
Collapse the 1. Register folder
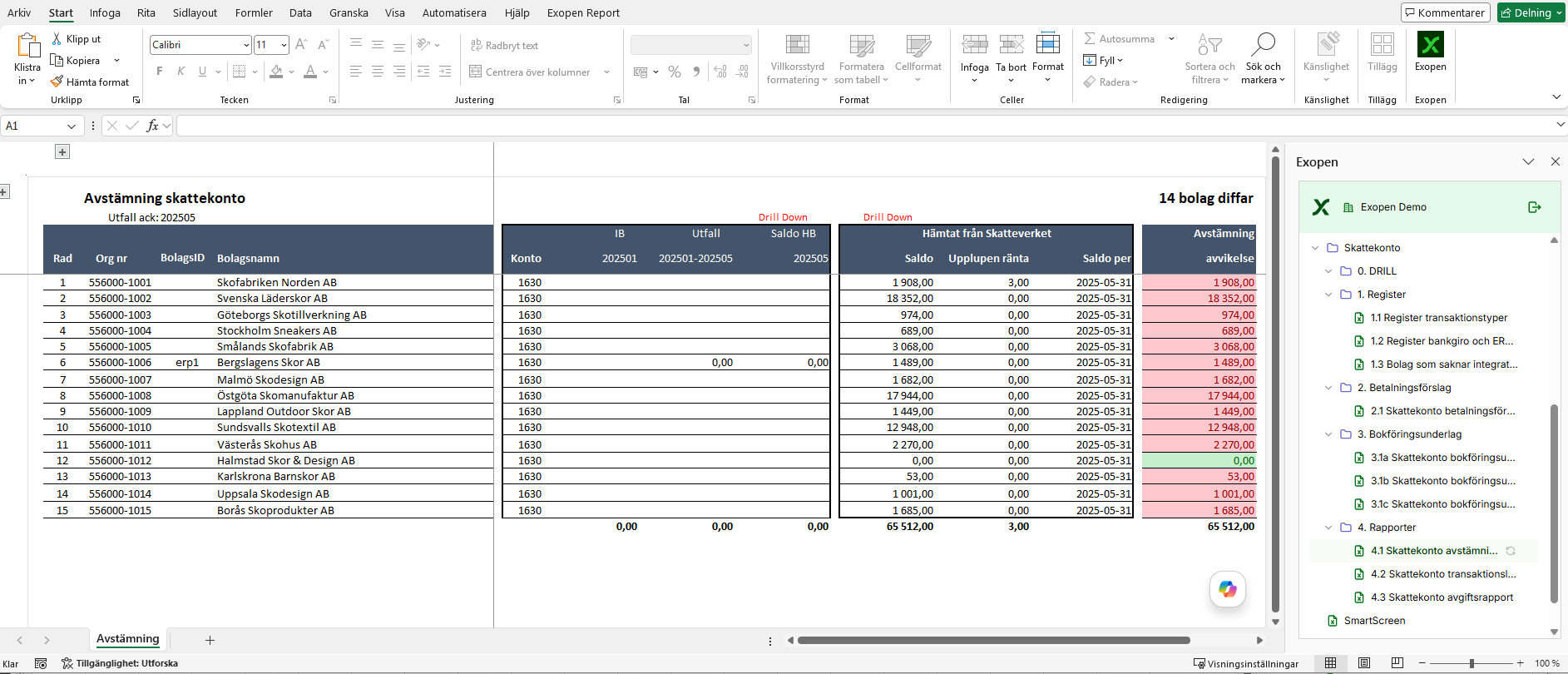tap(1328, 295)
